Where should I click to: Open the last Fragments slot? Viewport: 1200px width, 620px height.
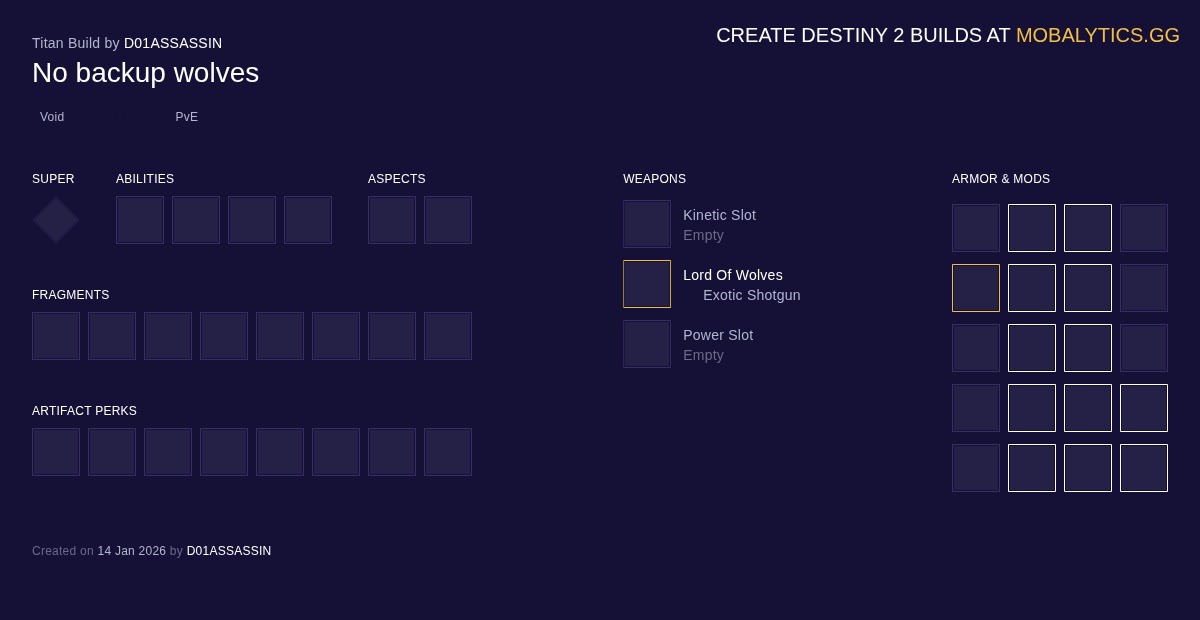448,336
